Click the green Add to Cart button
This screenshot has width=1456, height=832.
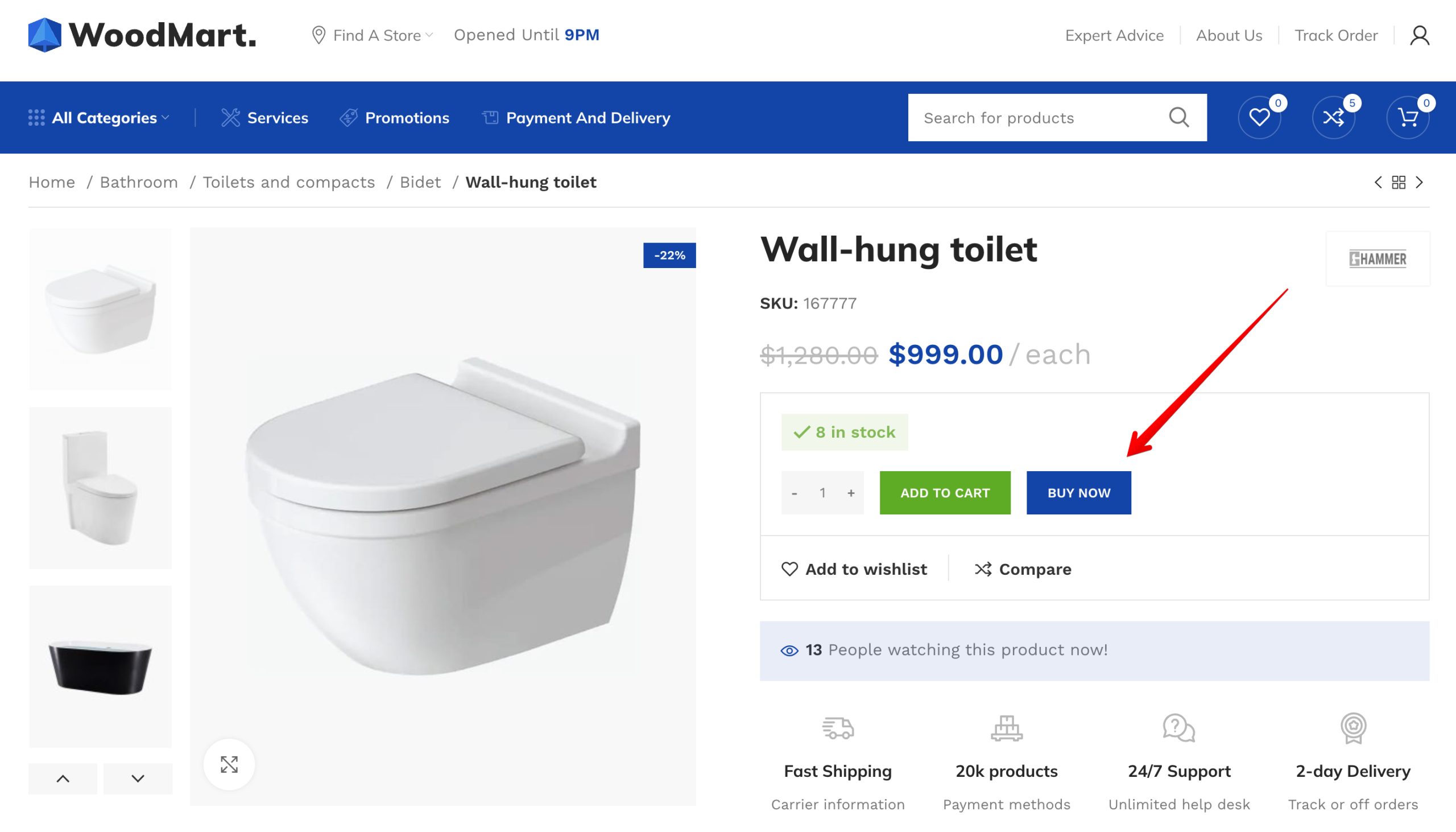pos(945,493)
